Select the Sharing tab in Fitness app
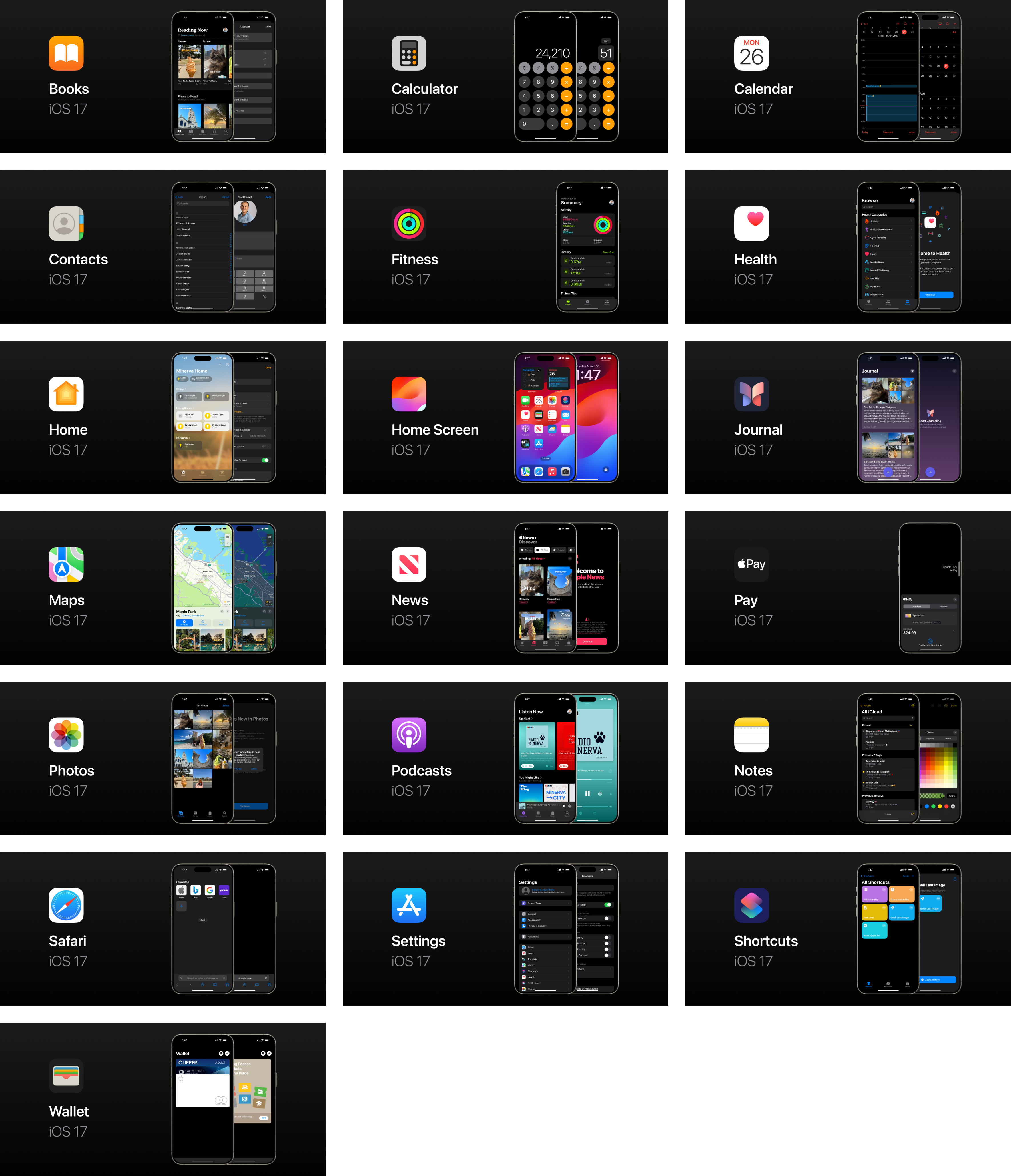 point(607,303)
